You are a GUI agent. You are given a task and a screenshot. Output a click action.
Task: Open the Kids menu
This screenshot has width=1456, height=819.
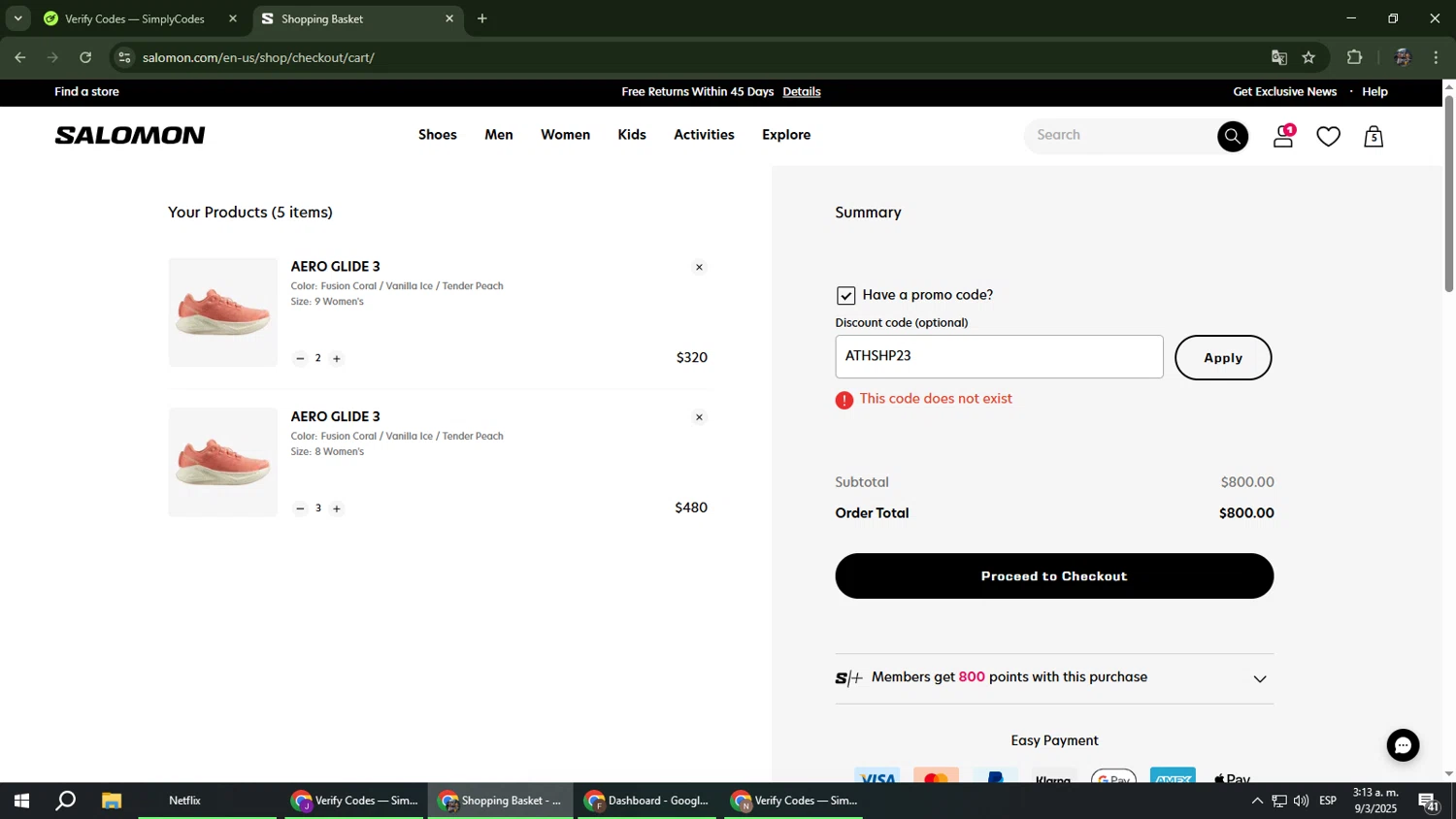[x=632, y=135]
